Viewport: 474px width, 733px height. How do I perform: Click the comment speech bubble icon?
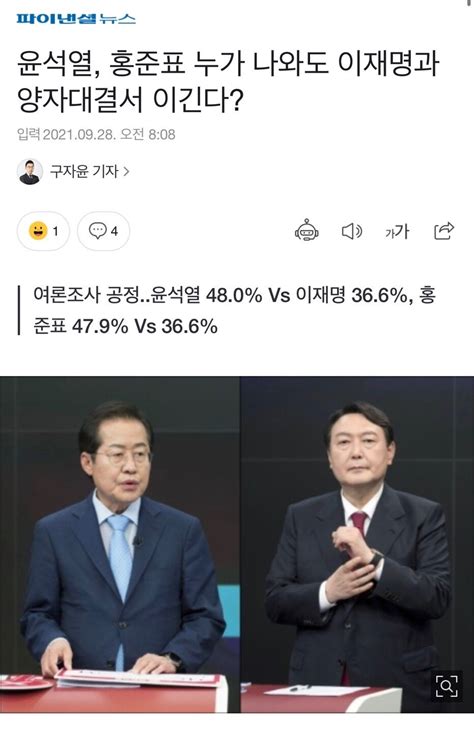click(98, 230)
